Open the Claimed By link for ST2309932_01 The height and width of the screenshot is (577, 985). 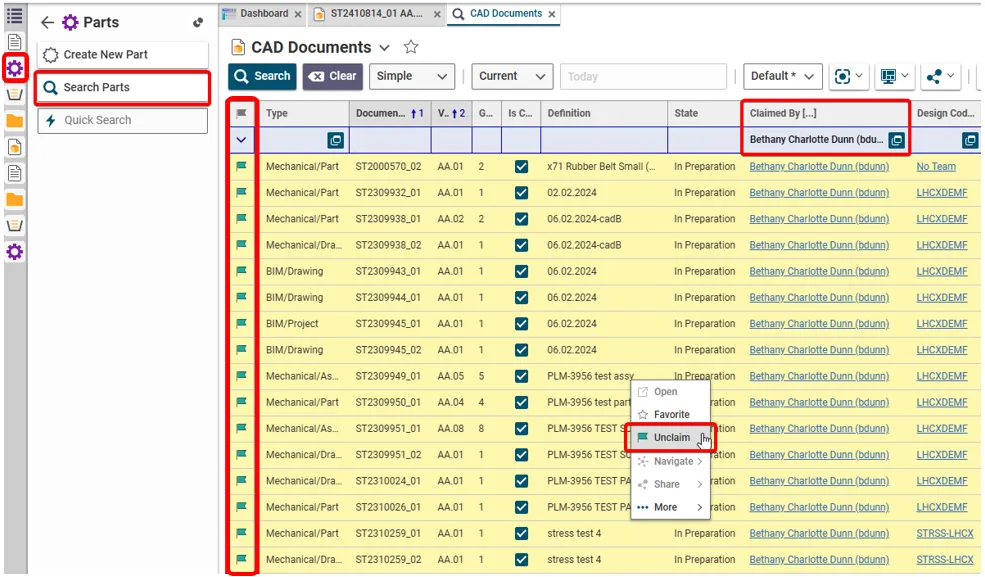pyautogui.click(x=819, y=193)
